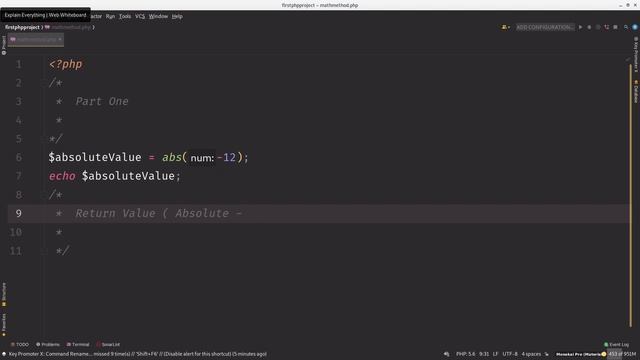
Task: Open the Project tool window in left sidebar
Action: click(x=4, y=45)
